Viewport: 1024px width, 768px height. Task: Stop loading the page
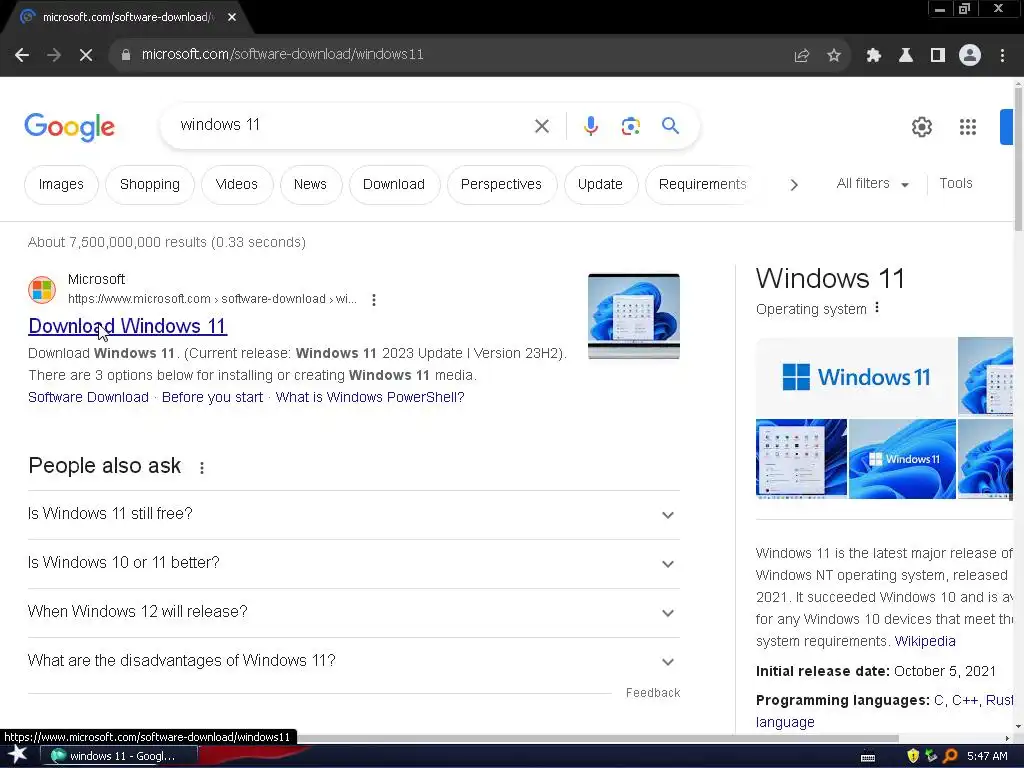click(x=86, y=56)
